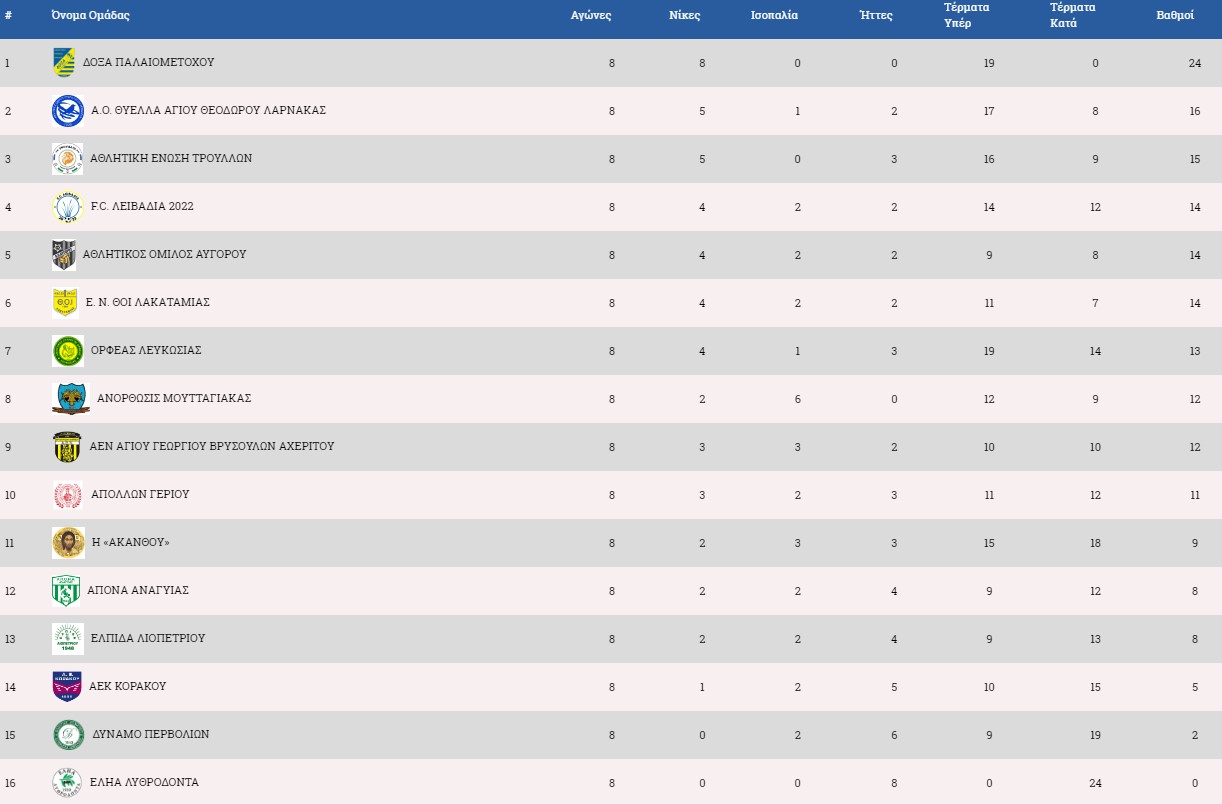The width and height of the screenshot is (1222, 804).
Task: Click the Α.Ο. ΘΥΕΛΛΑ ΑΓΙΟΥ ΘΕΟΔΩΡΟΥ crest
Action: point(68,110)
